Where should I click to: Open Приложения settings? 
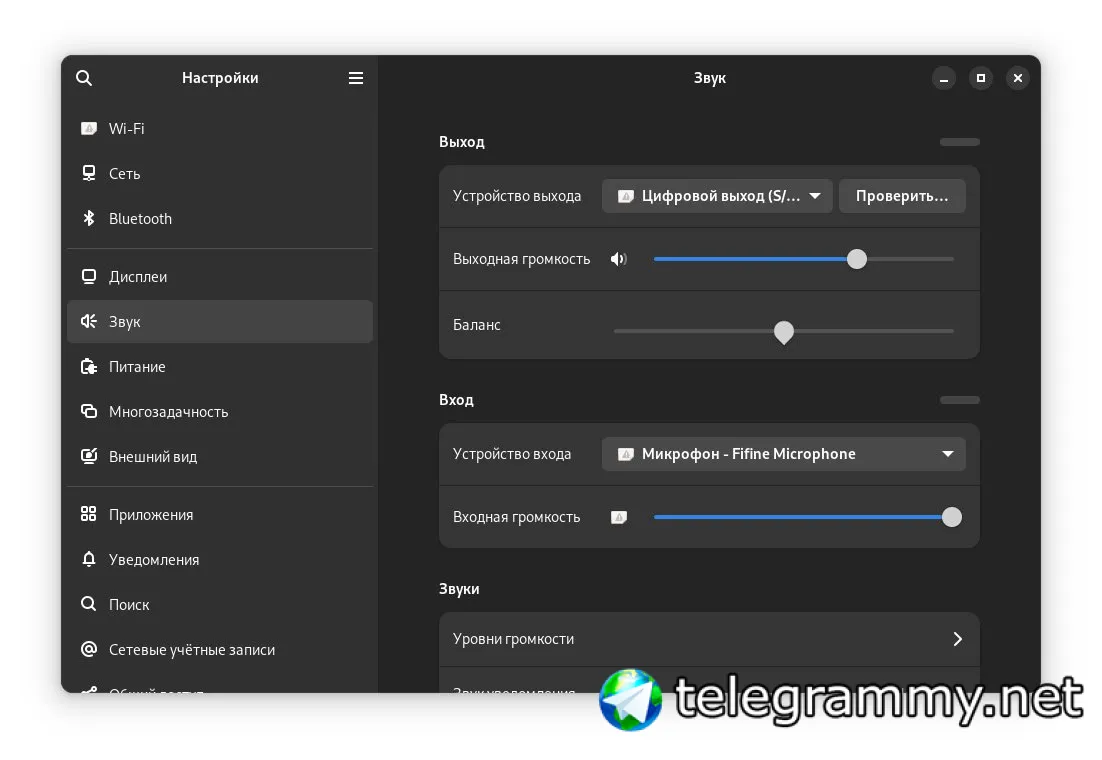point(220,514)
